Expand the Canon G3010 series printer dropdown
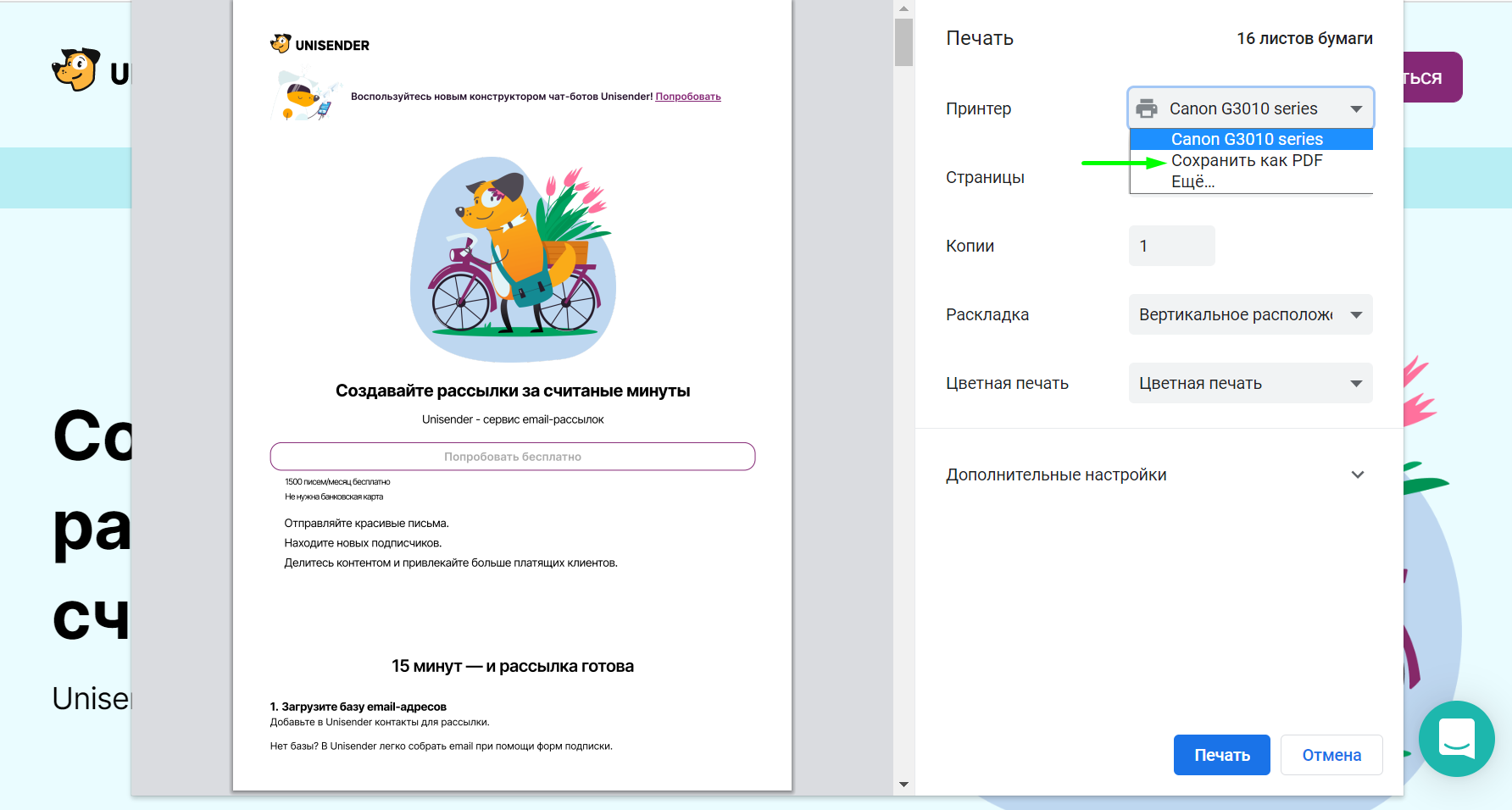The width and height of the screenshot is (1512, 810). pyautogui.click(x=1251, y=108)
